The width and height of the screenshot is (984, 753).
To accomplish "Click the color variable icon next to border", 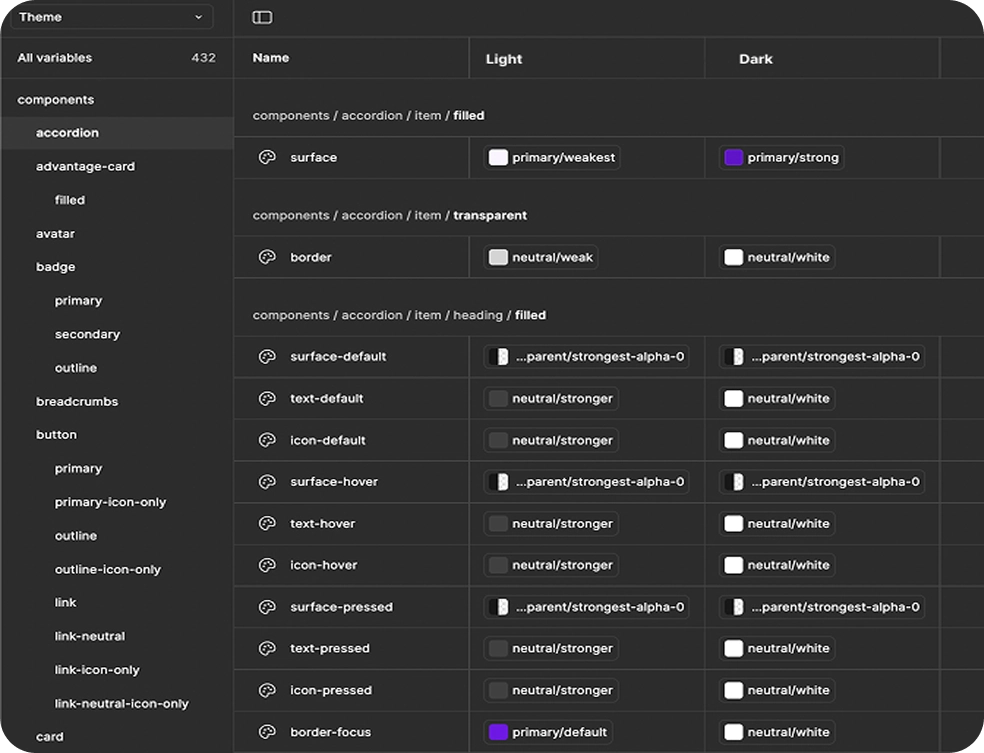I will point(266,257).
